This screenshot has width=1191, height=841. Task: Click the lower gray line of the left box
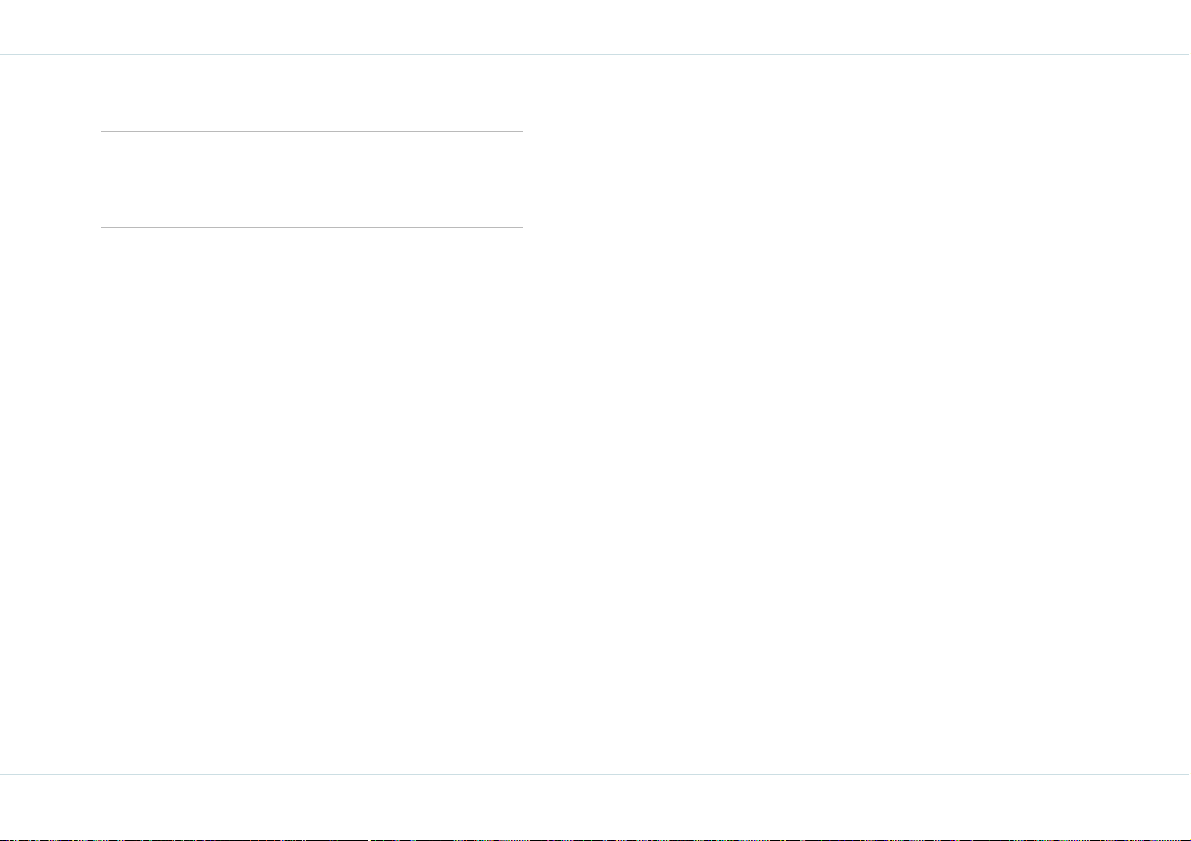(312, 227)
